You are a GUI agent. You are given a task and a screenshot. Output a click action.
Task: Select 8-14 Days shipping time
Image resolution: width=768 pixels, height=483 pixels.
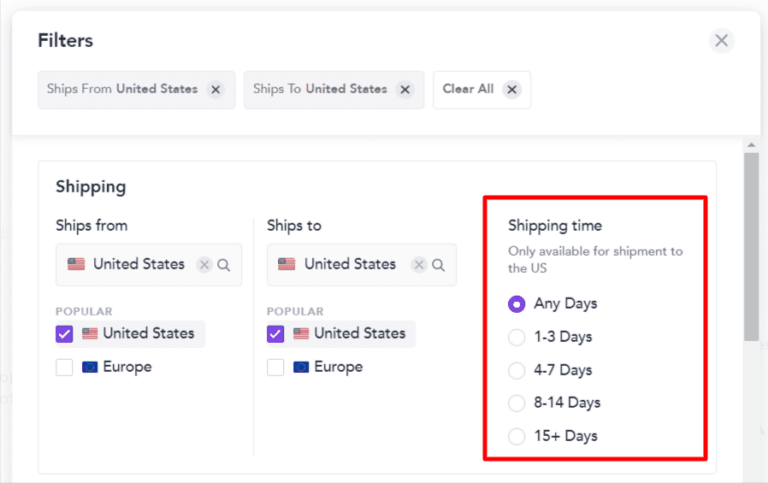516,403
